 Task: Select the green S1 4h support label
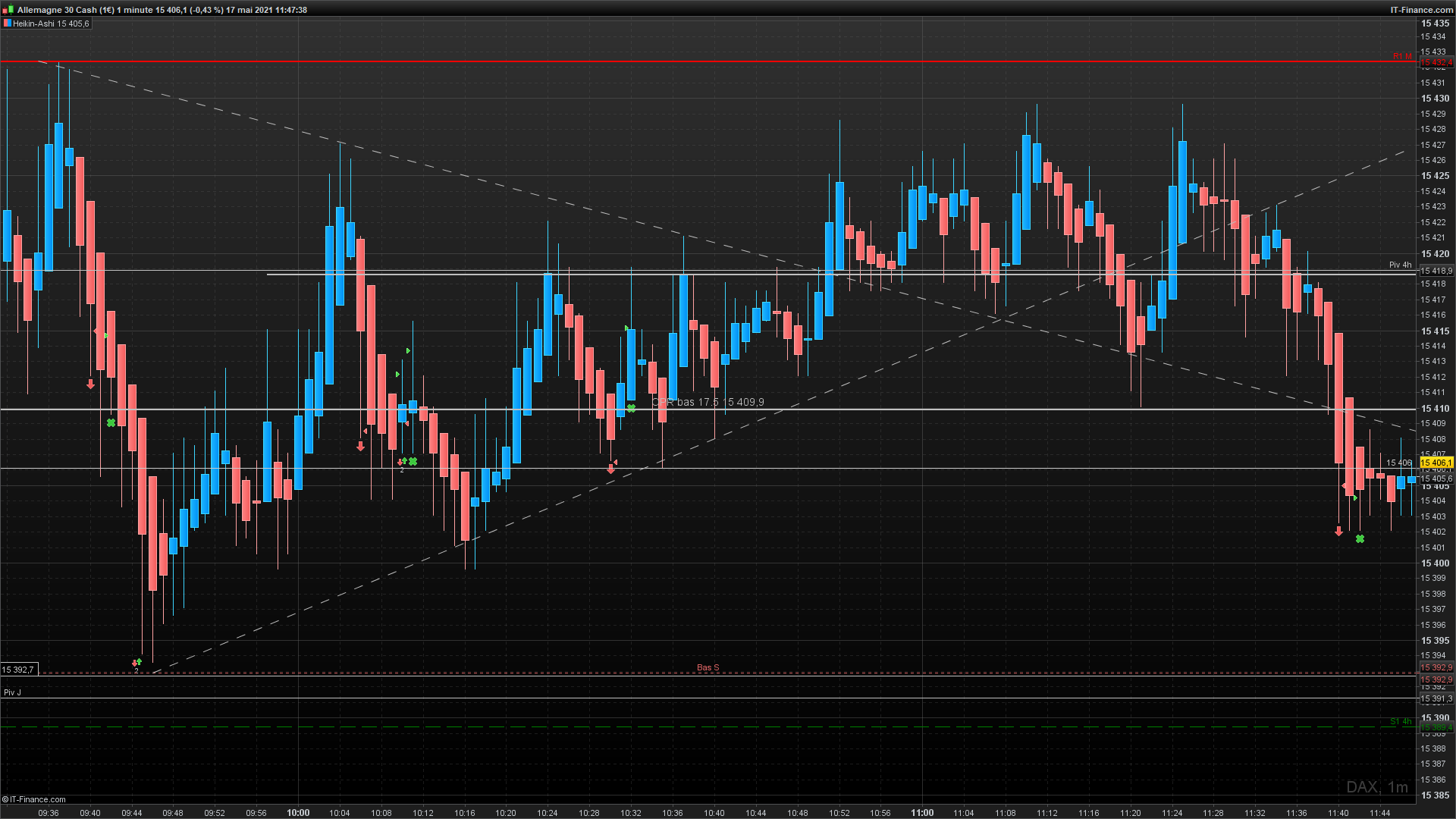[1400, 721]
